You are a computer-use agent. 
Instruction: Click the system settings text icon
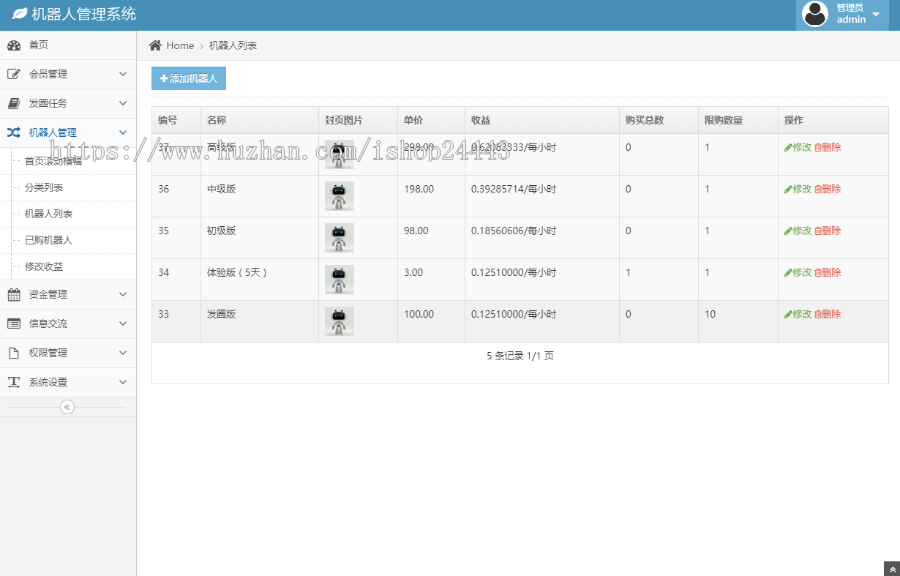(x=14, y=382)
